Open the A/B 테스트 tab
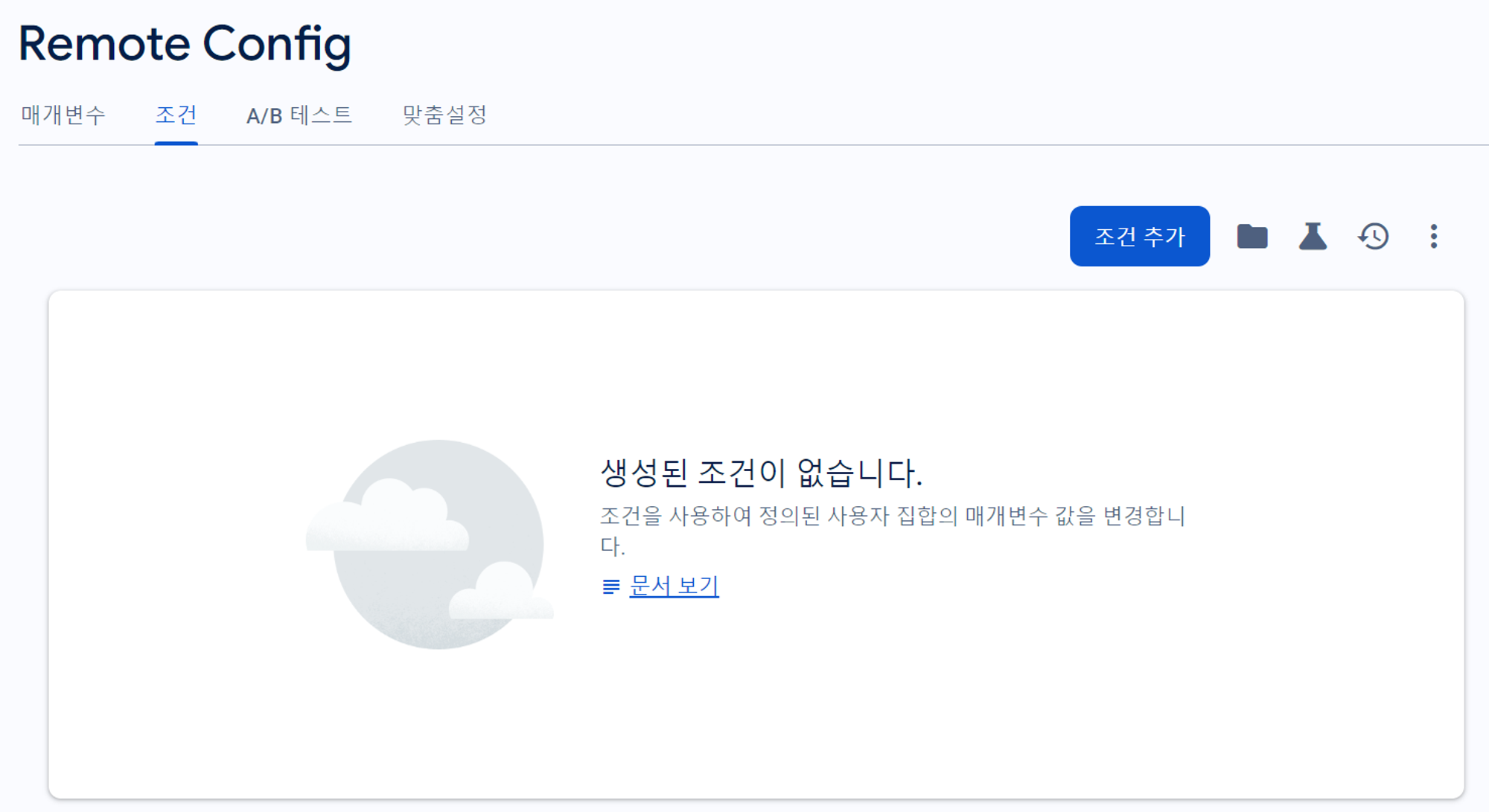 (299, 115)
